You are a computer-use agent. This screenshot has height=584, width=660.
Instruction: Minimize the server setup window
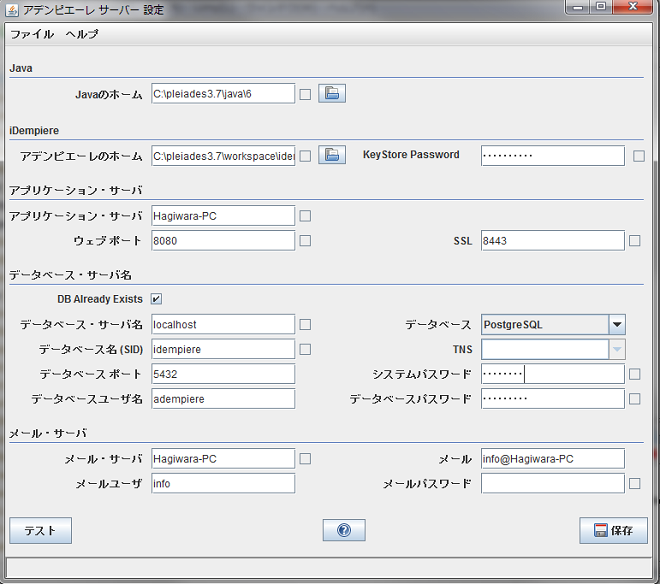pos(578,7)
